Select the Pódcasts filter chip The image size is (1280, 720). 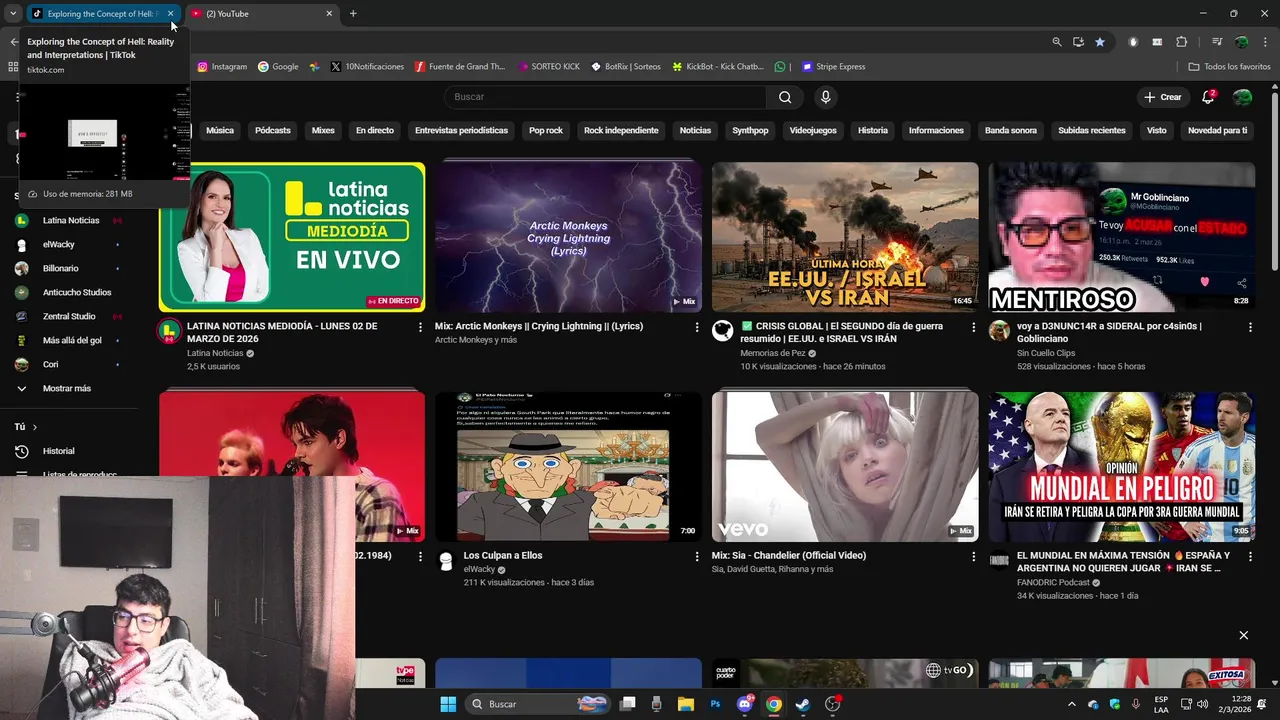(x=272, y=131)
